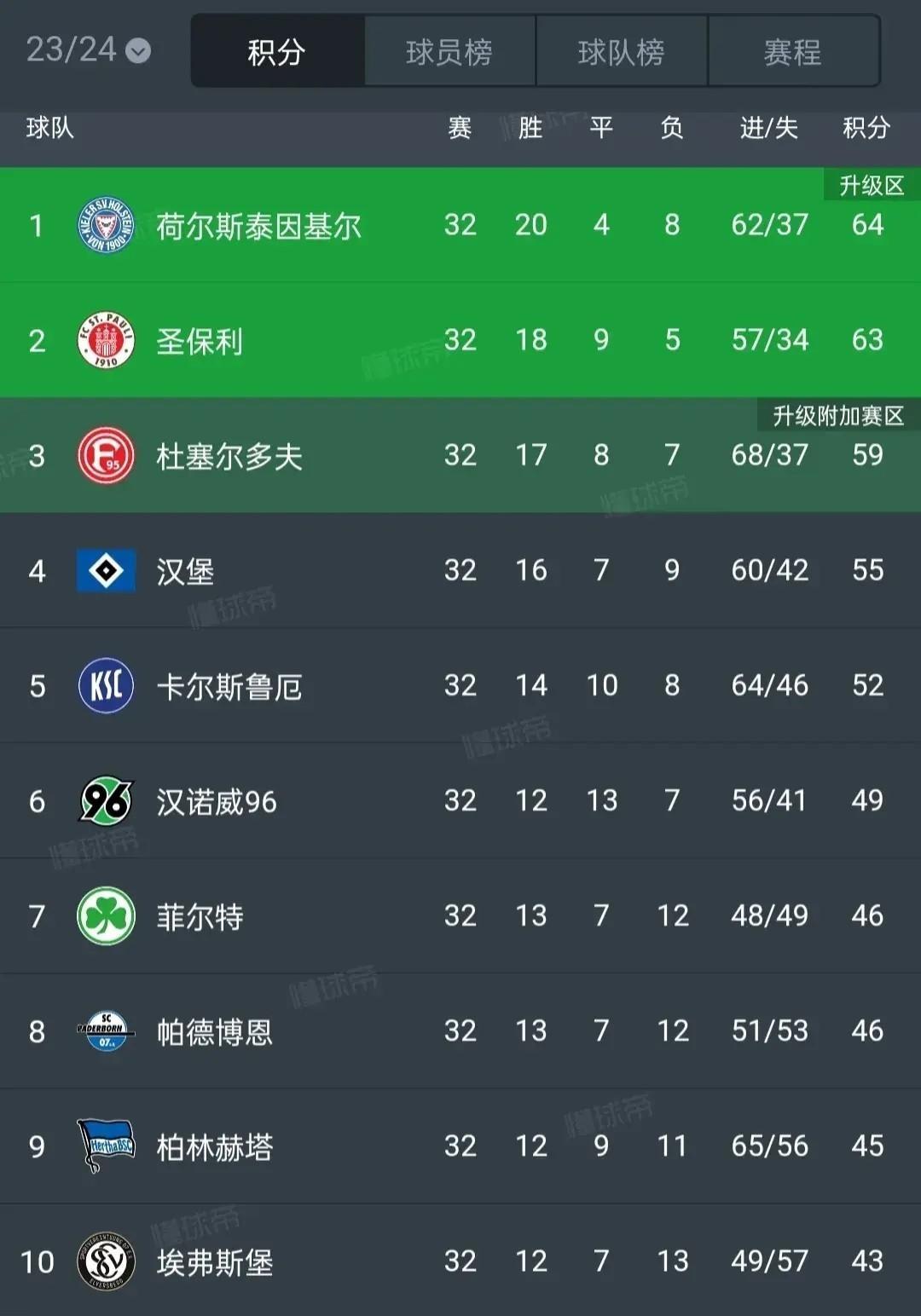Open the 23/24 season dropdown

pyautogui.click(x=88, y=50)
